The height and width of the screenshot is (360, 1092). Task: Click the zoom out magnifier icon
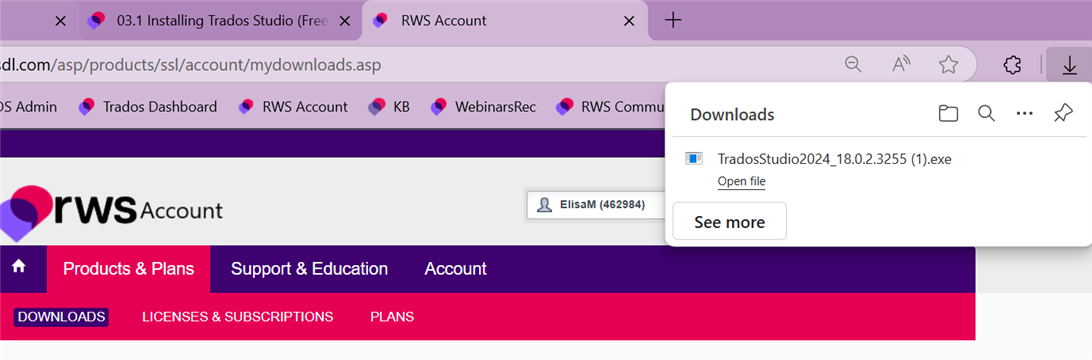tap(853, 65)
